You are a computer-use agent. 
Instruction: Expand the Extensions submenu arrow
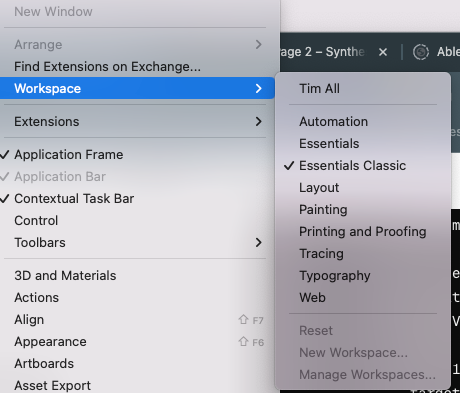point(258,122)
